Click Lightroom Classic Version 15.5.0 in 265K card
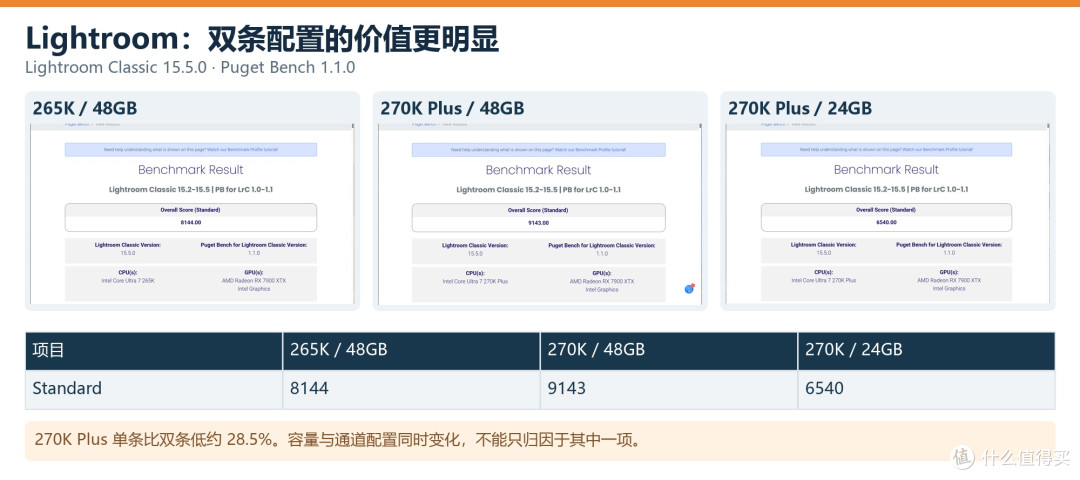The image size is (1080, 480). coord(127,253)
